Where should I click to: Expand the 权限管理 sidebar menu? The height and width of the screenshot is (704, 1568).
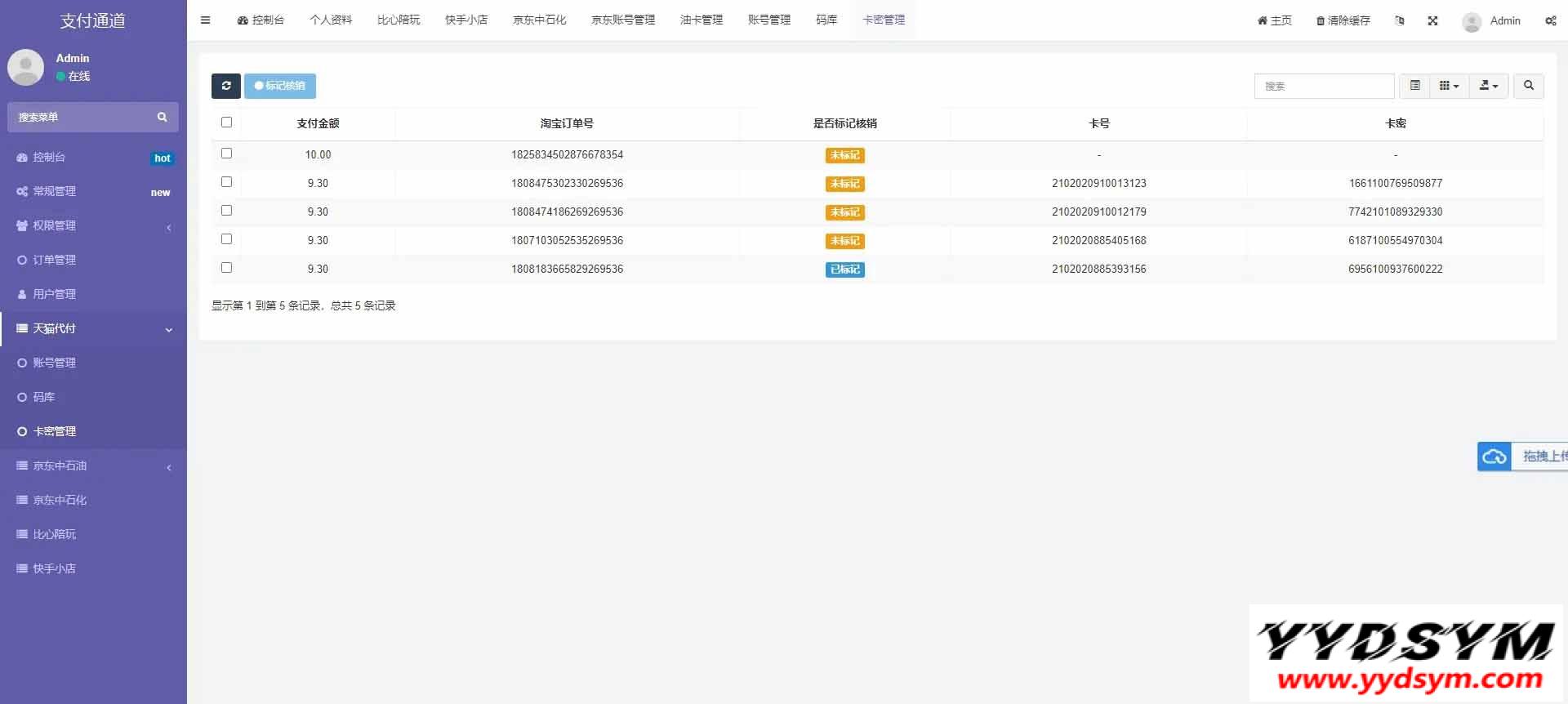coord(93,226)
